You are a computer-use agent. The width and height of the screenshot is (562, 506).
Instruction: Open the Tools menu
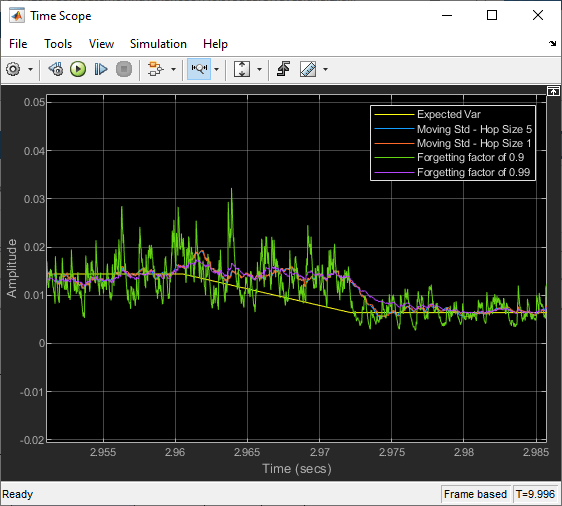click(x=58, y=44)
